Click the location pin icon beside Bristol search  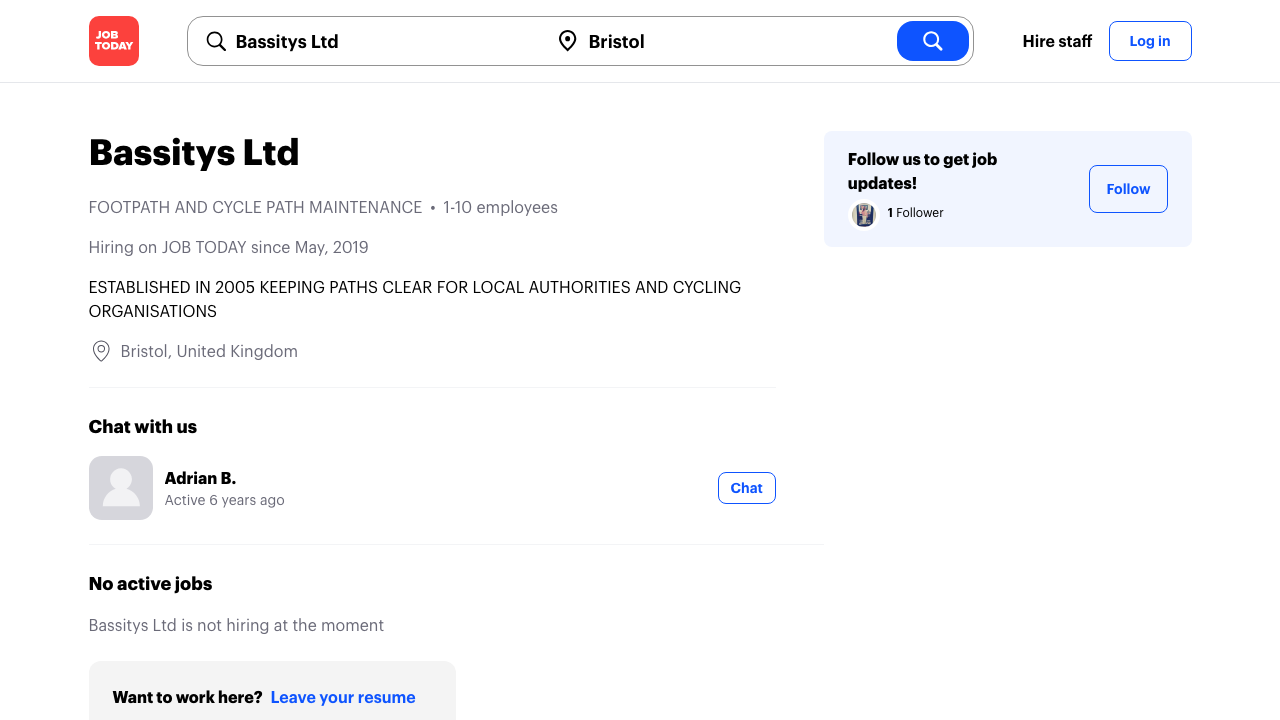tap(567, 41)
